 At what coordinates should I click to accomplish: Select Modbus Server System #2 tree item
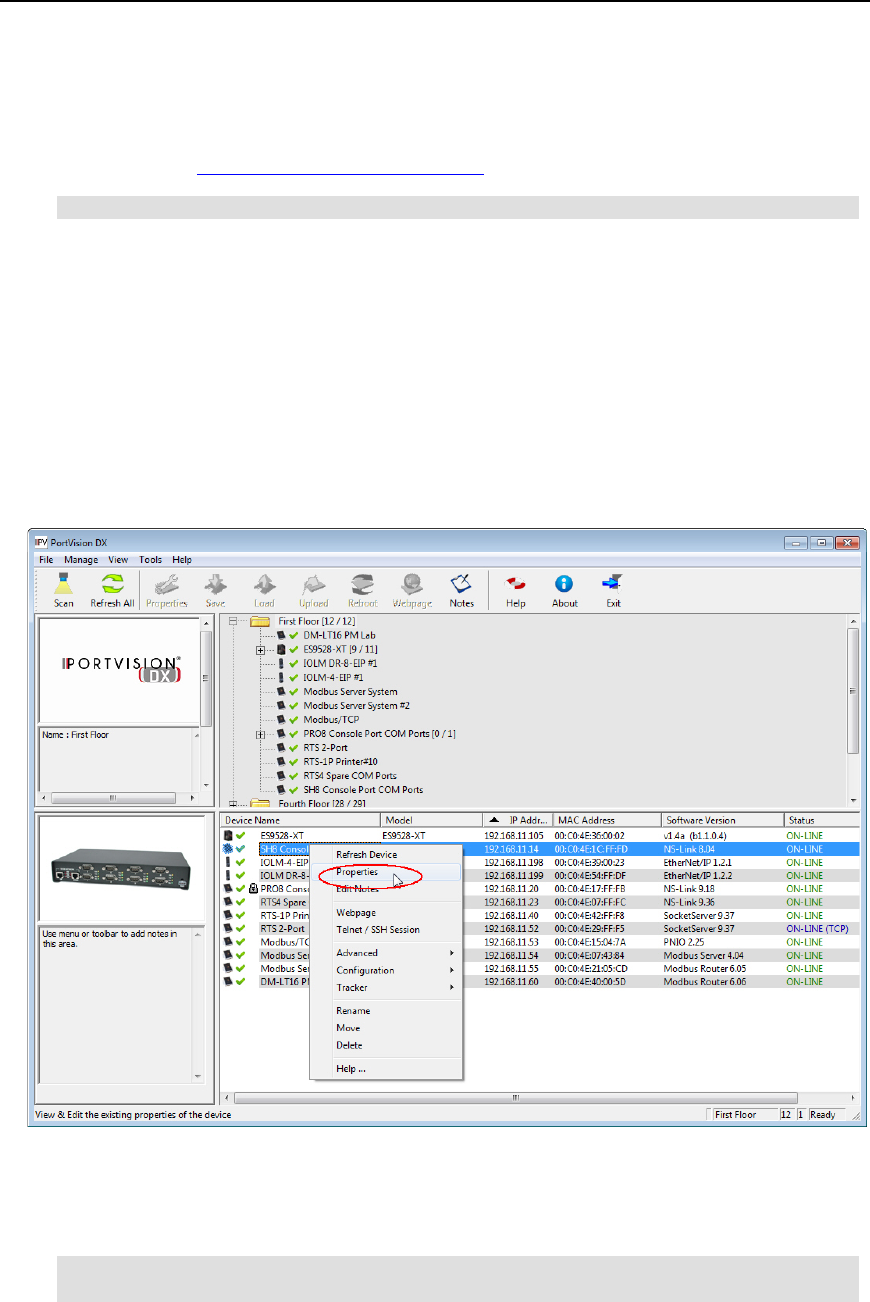[x=357, y=706]
